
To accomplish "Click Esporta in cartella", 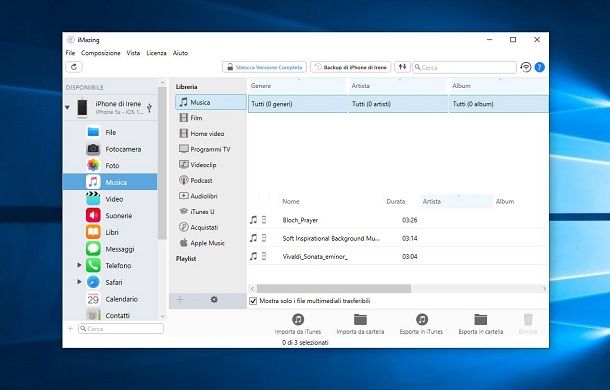I will [x=481, y=324].
